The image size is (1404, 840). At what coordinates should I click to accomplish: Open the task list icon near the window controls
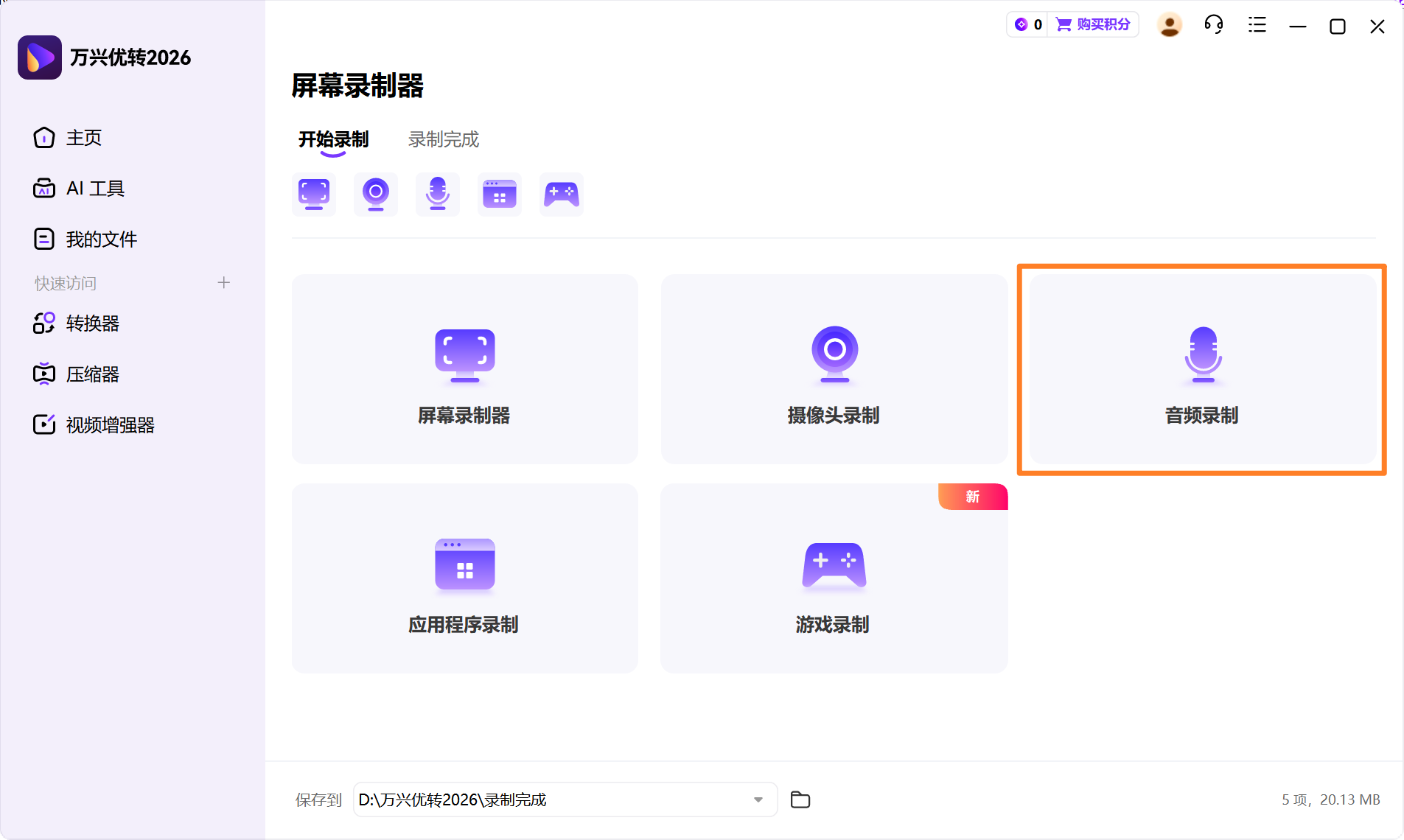(1257, 24)
